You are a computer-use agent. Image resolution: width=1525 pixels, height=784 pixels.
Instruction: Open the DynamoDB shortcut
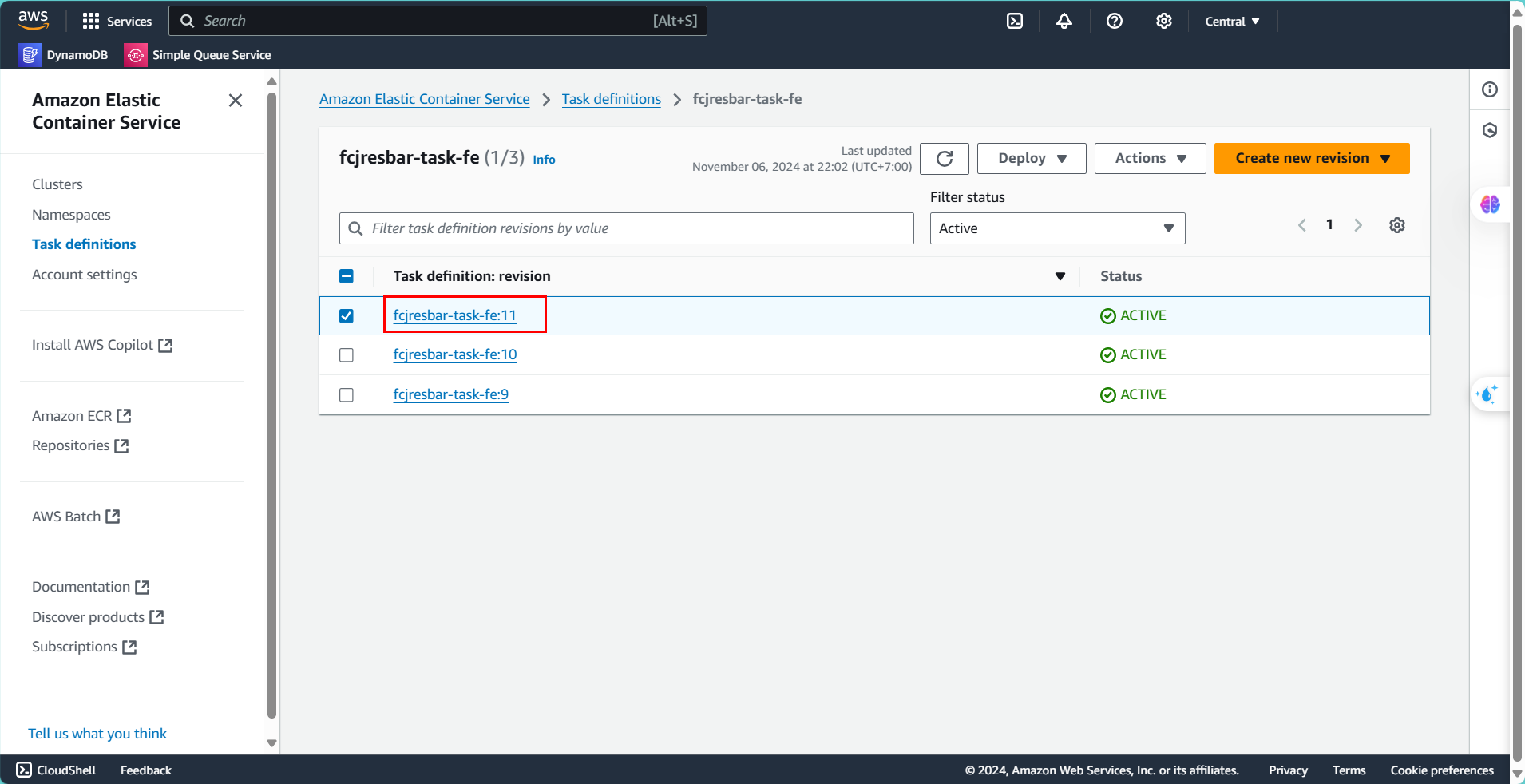[64, 54]
